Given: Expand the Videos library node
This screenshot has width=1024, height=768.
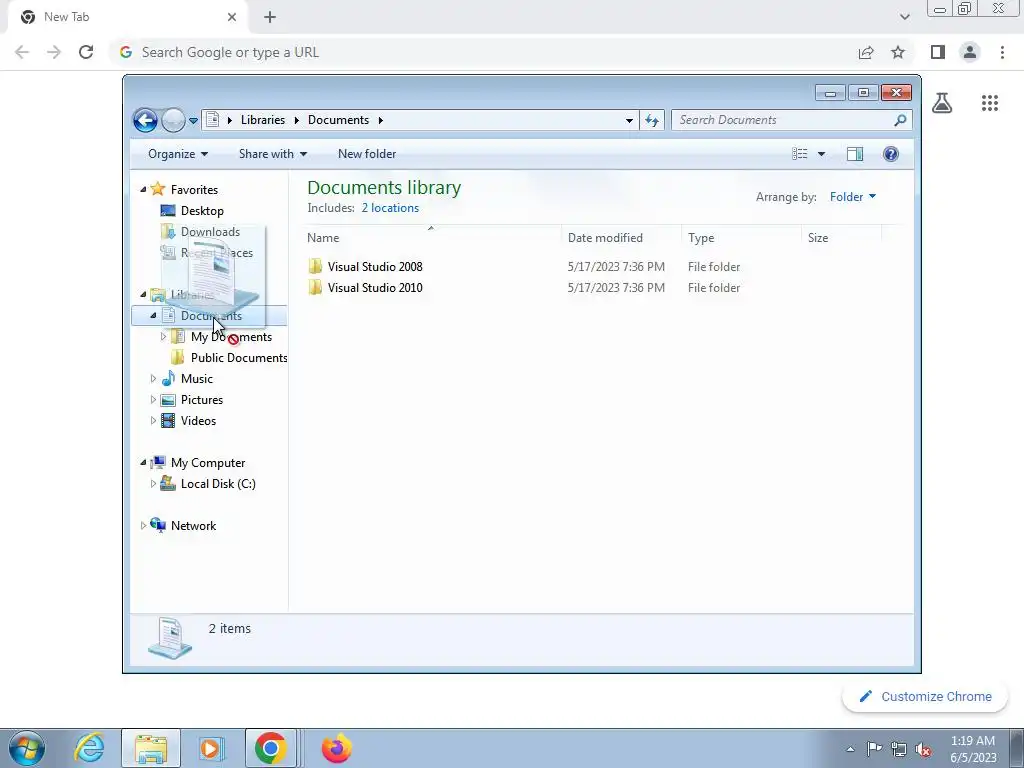Looking at the screenshot, I should [153, 421].
